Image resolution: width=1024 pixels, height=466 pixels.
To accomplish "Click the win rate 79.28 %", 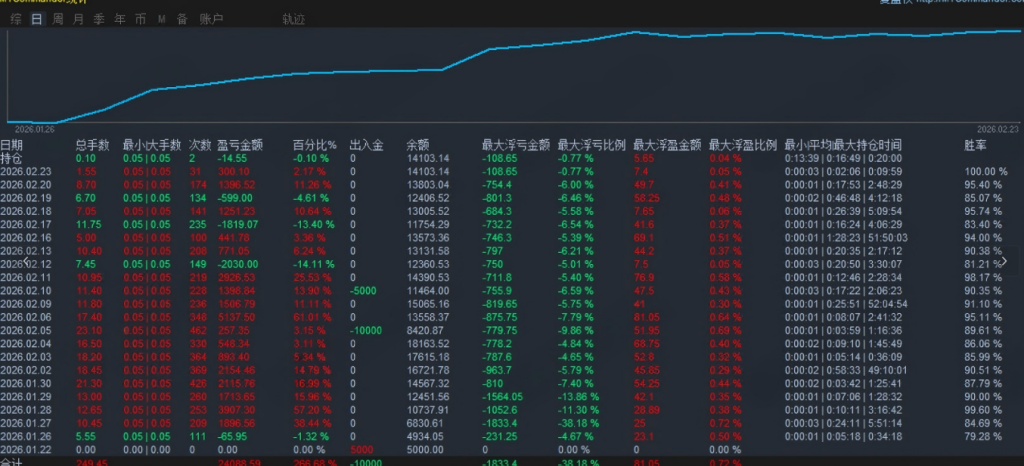I will pos(983,436).
